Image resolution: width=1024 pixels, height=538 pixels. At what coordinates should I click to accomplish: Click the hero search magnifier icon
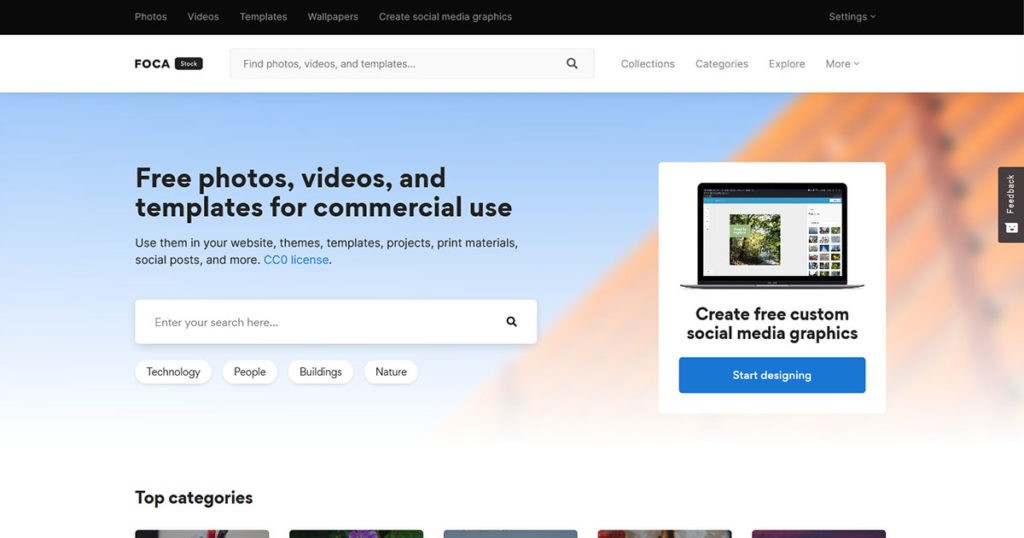tap(511, 322)
